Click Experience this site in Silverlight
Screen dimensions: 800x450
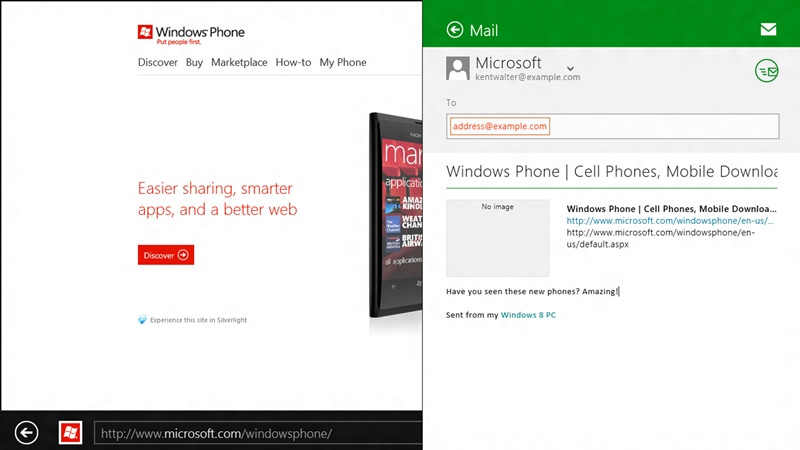click(198, 320)
